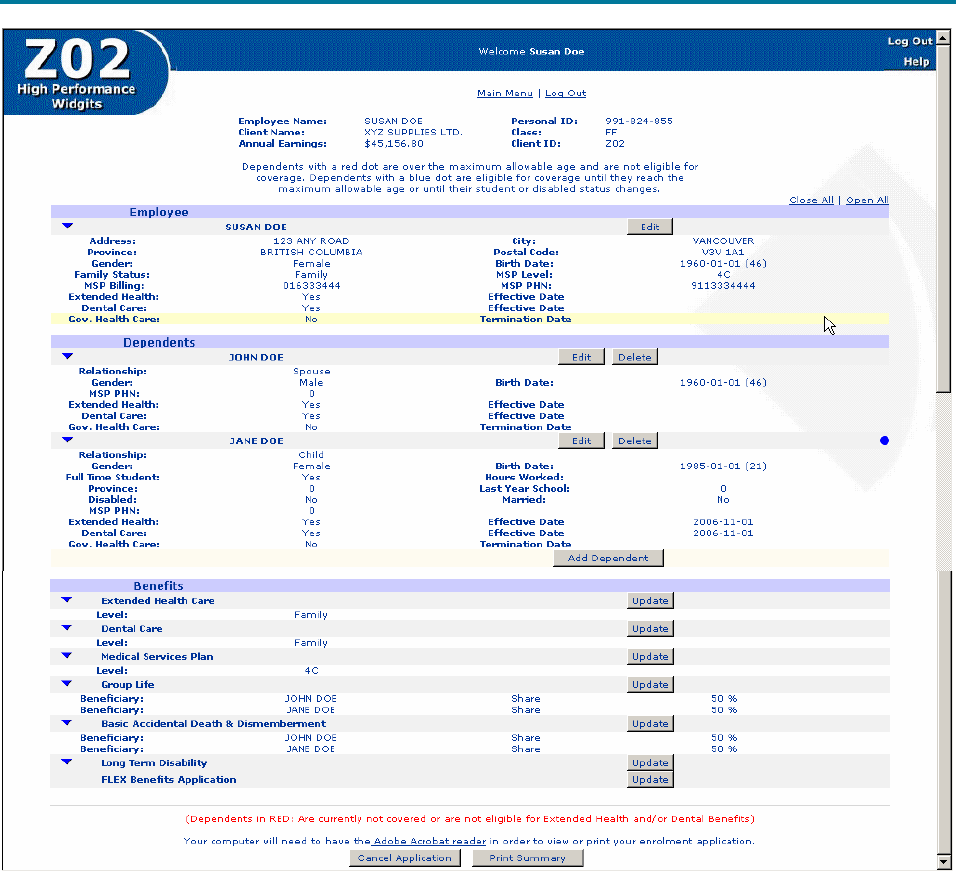Click postal code V3V 1A1
956x871 pixels.
[723, 252]
